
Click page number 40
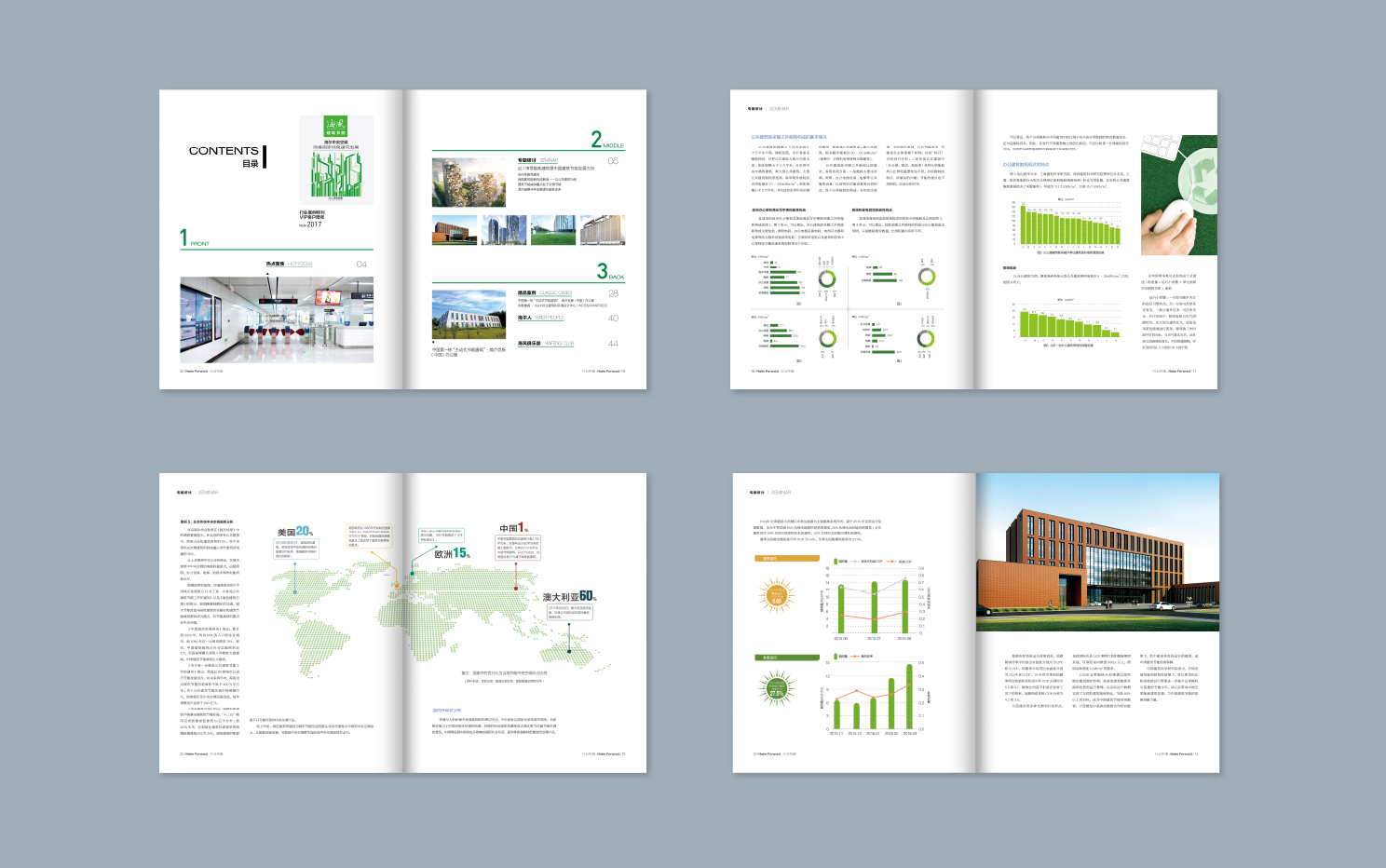point(613,319)
